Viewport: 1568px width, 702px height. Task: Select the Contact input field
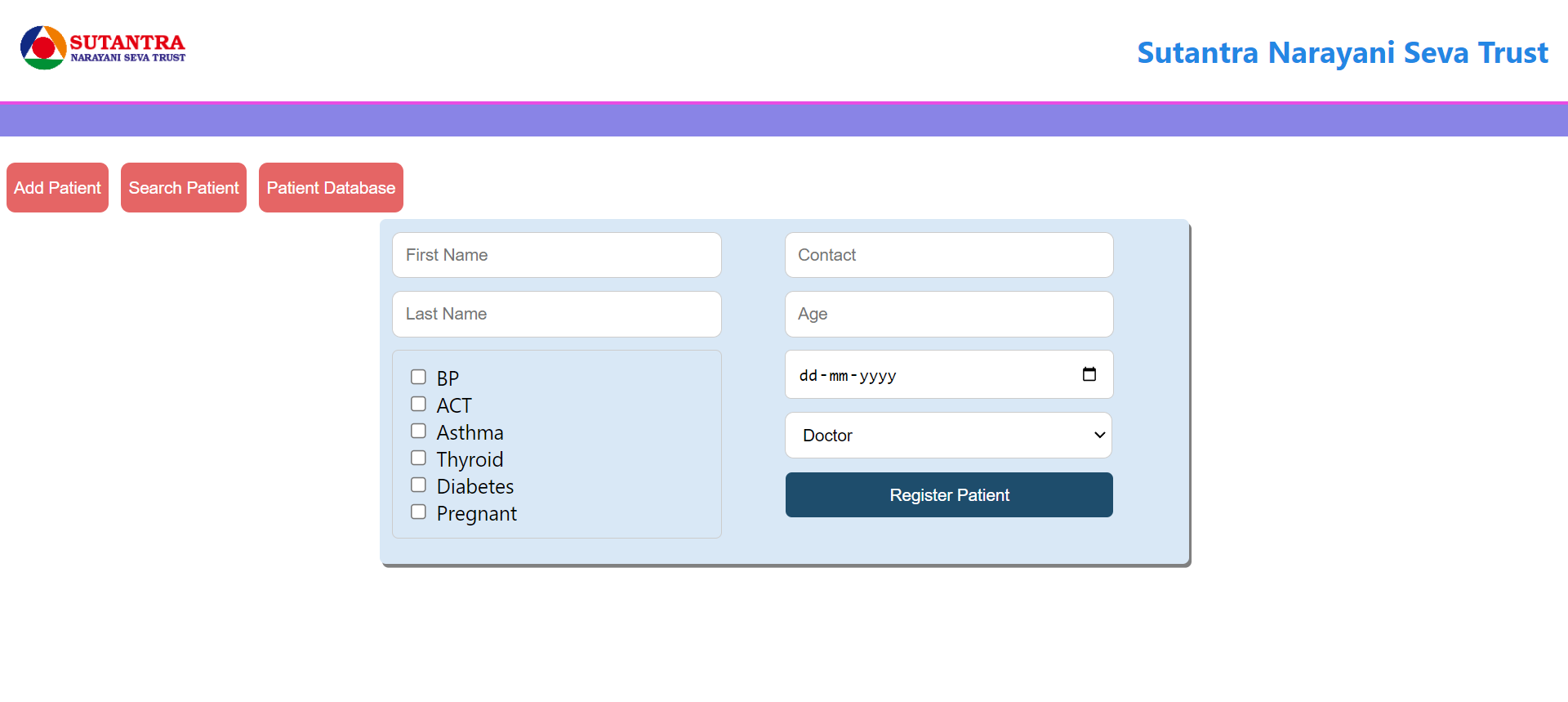point(948,255)
